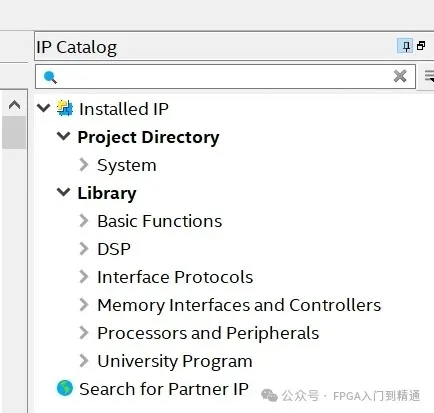Screen dimensions: 434x413
Task: Click the Installed IP chip icon
Action: click(65, 108)
